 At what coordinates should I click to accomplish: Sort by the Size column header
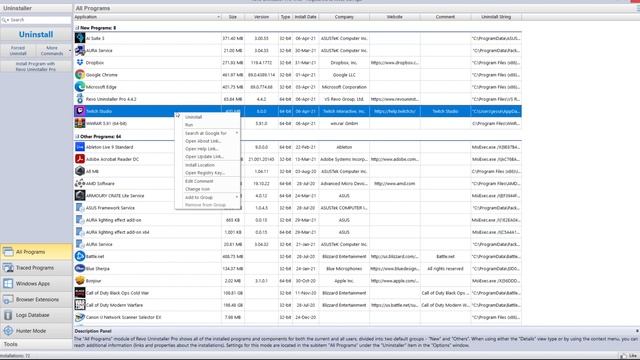pyautogui.click(x=233, y=17)
